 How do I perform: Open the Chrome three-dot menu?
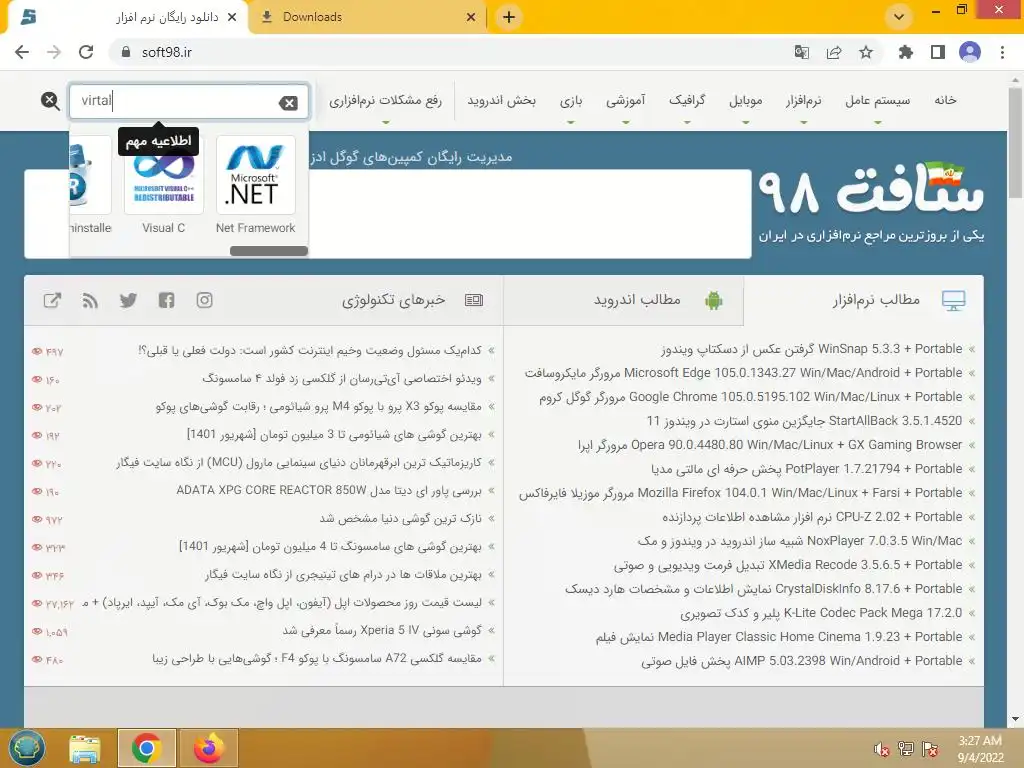1002,52
